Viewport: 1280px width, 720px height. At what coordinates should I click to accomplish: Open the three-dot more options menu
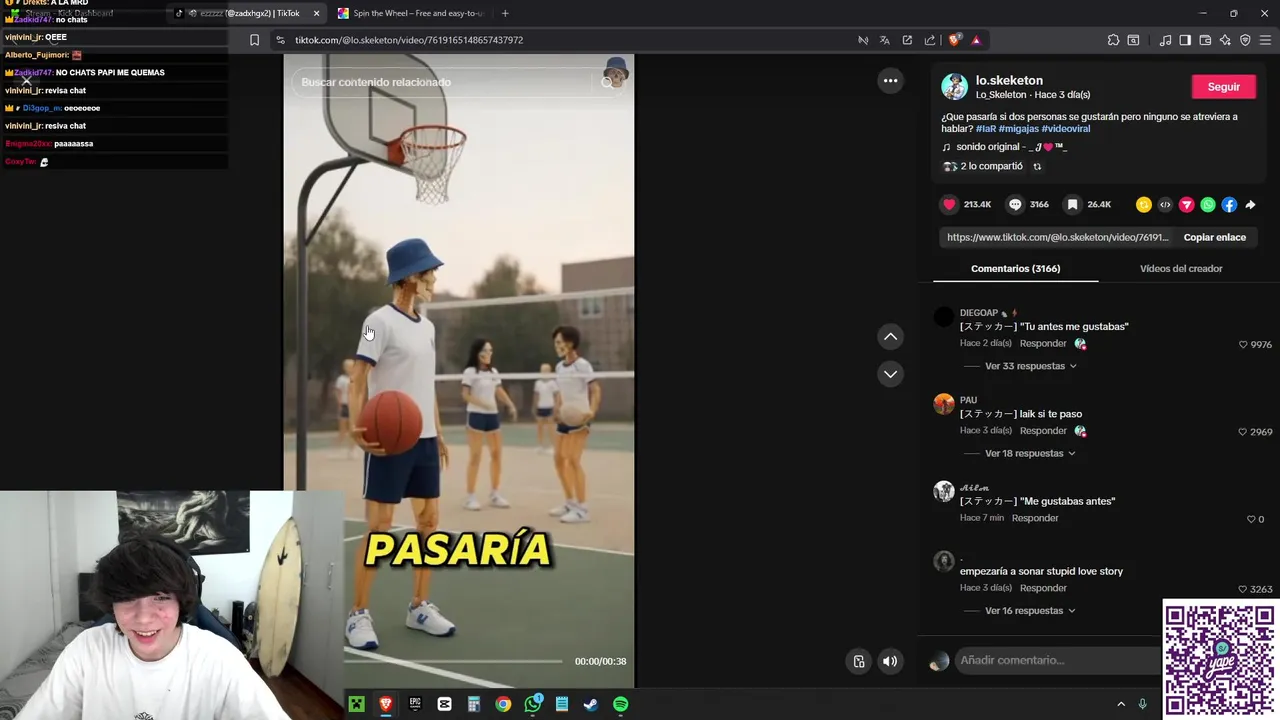890,81
